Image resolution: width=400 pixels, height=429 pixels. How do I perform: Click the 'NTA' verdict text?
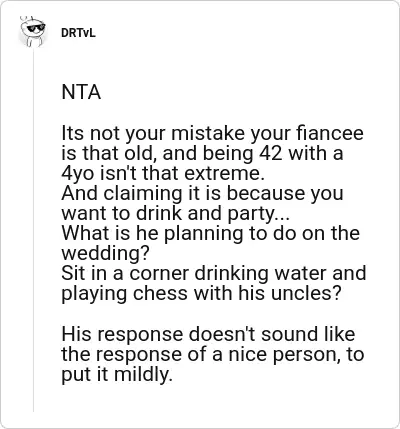[81, 92]
